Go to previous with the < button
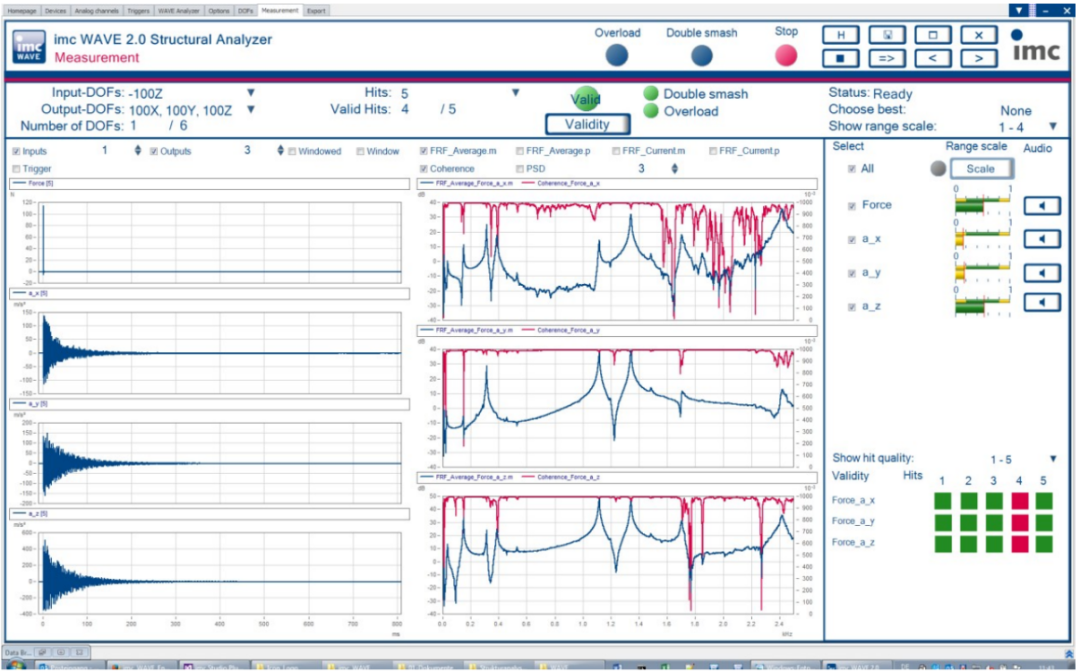This screenshot has width=1080, height=672. pyautogui.click(x=933, y=59)
